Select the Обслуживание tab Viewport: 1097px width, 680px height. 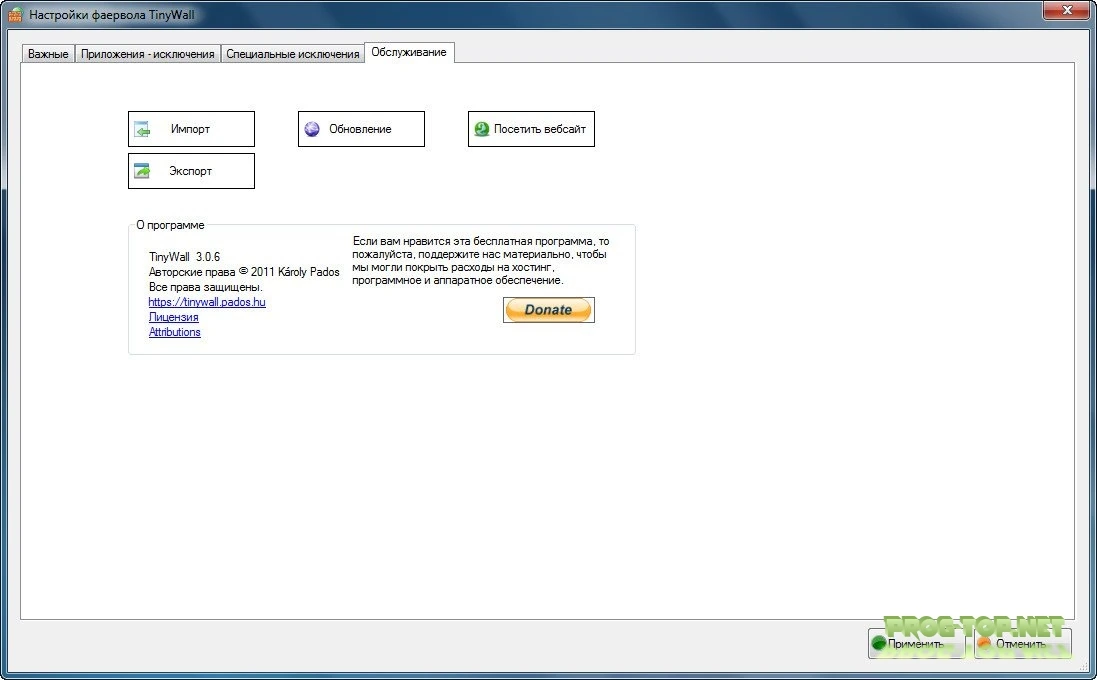pyautogui.click(x=409, y=52)
